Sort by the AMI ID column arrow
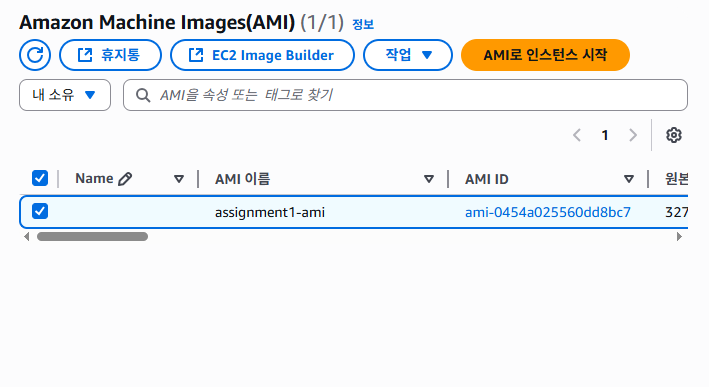This screenshot has height=387, width=709. 629,179
